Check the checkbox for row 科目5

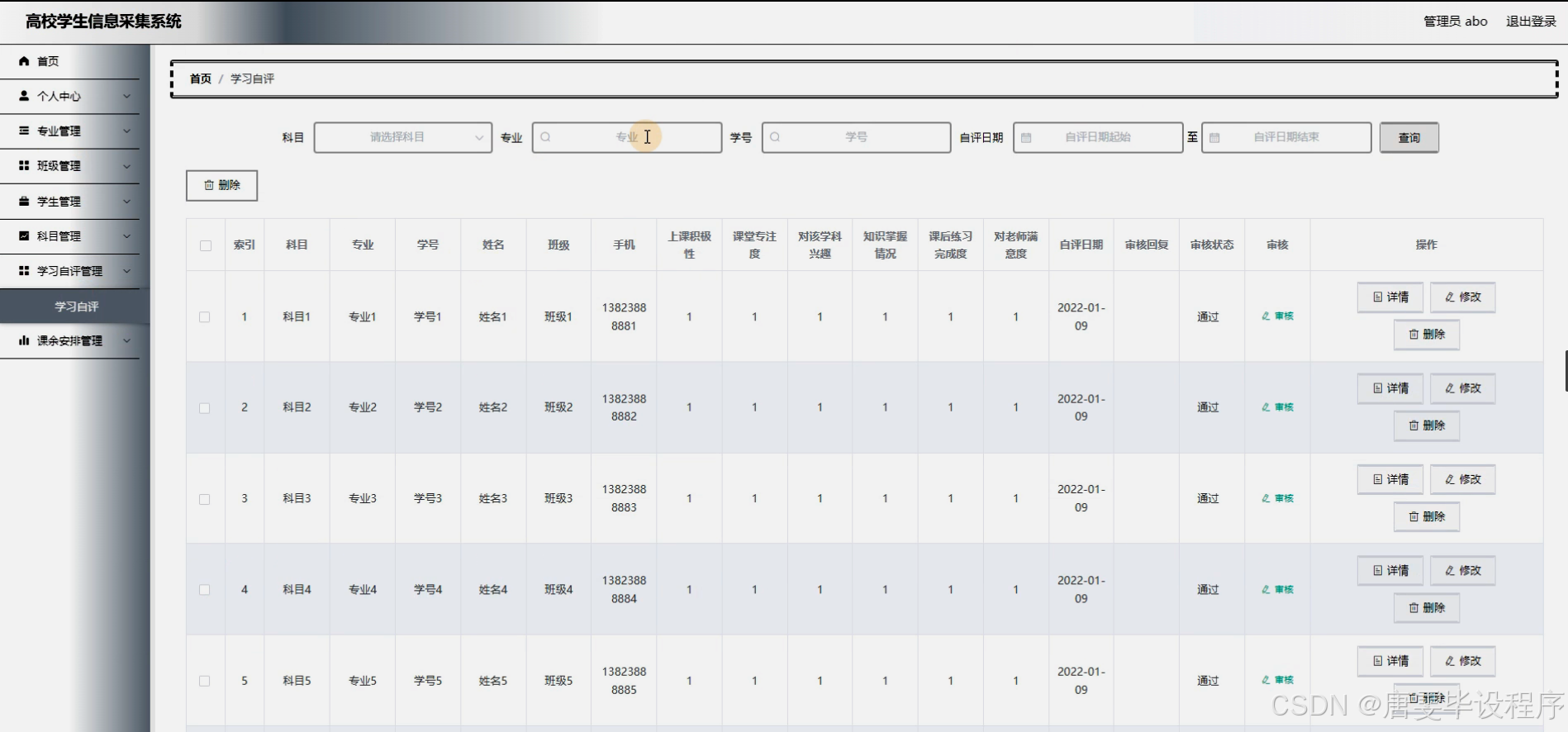[205, 681]
